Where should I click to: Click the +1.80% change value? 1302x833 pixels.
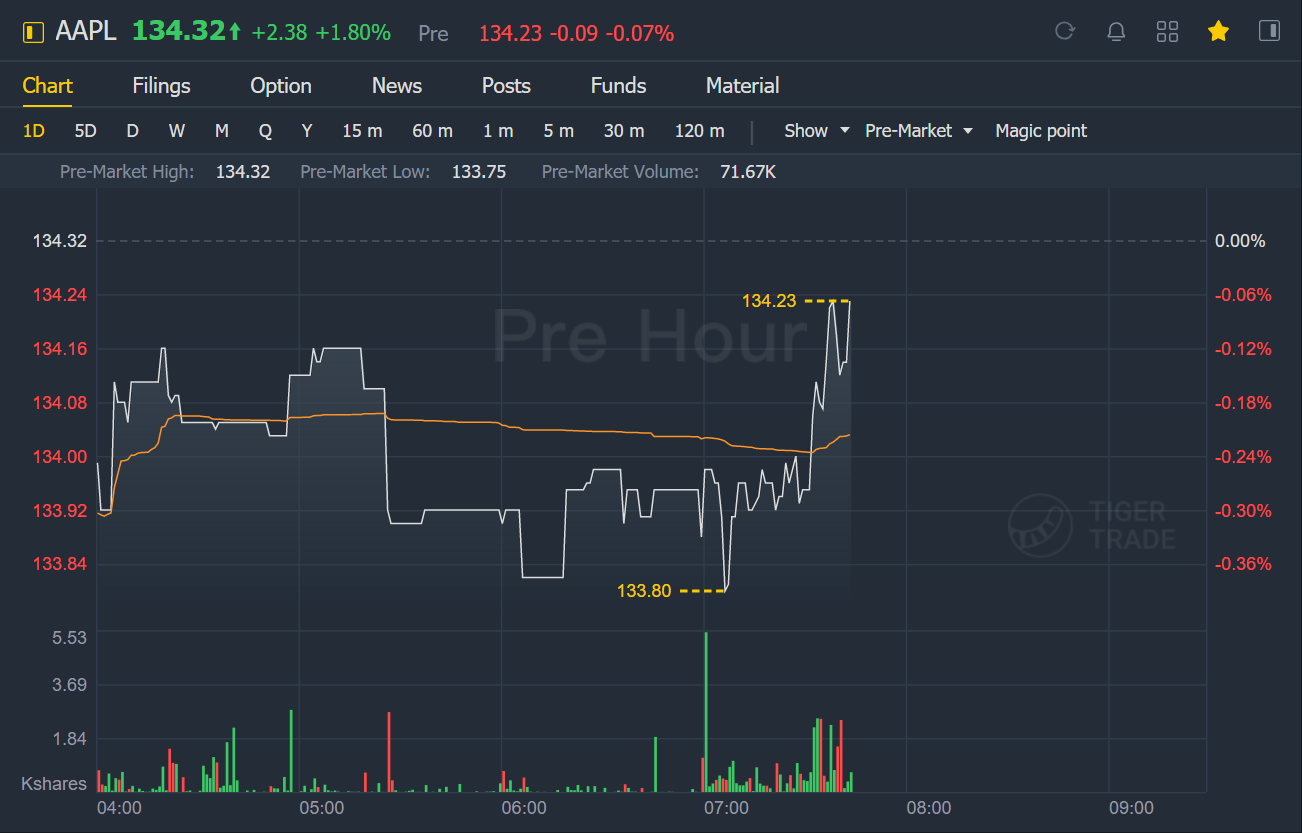coord(353,33)
